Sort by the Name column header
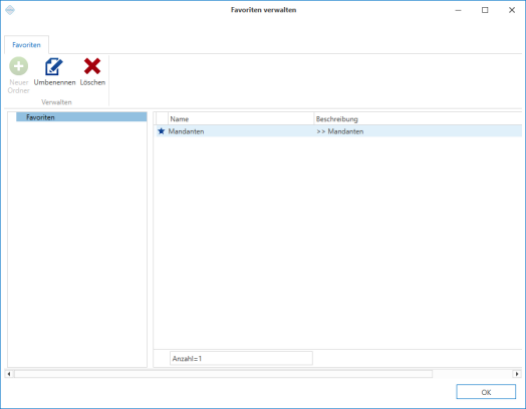Image resolution: width=526 pixels, height=409 pixels. 241,119
